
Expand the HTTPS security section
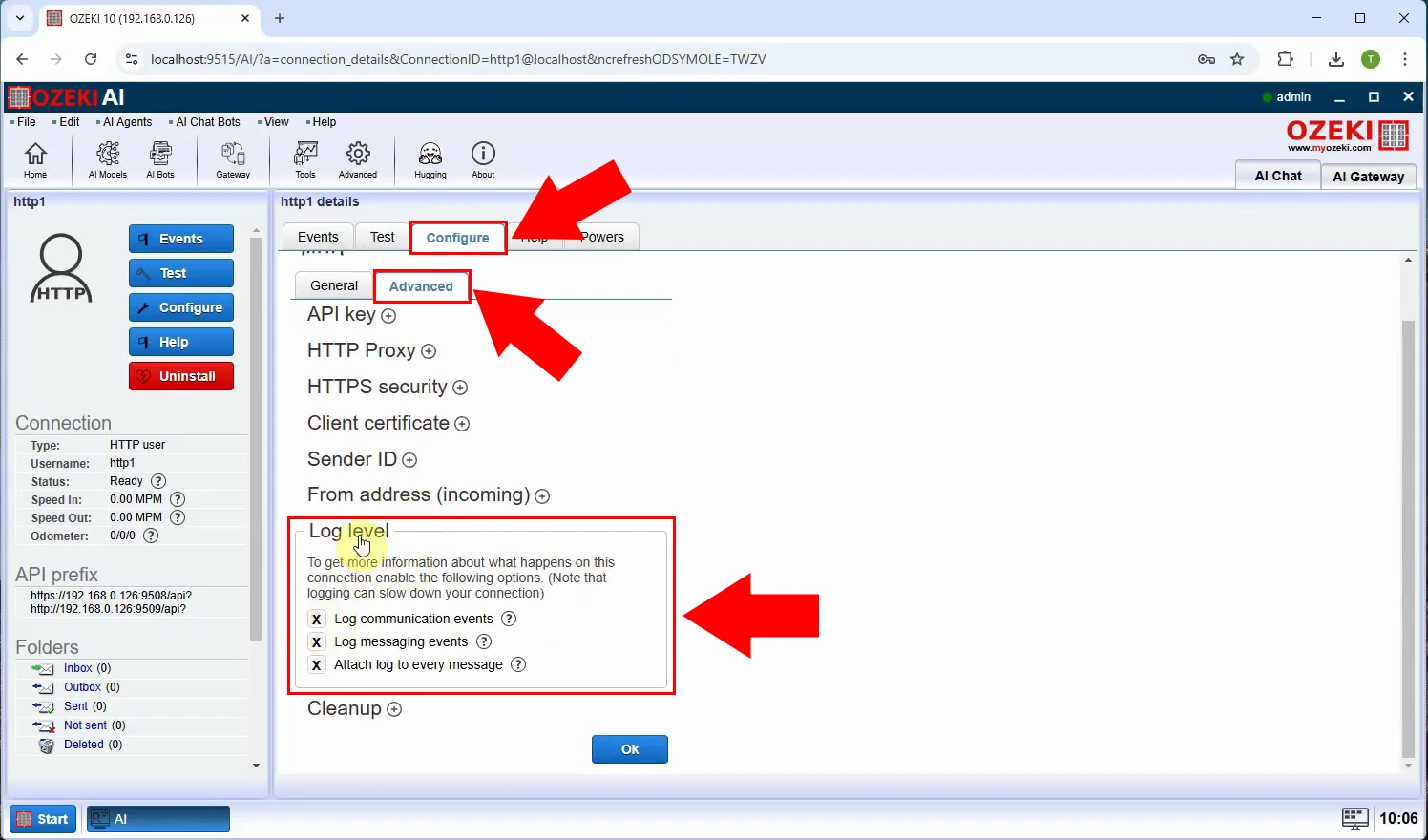(460, 388)
